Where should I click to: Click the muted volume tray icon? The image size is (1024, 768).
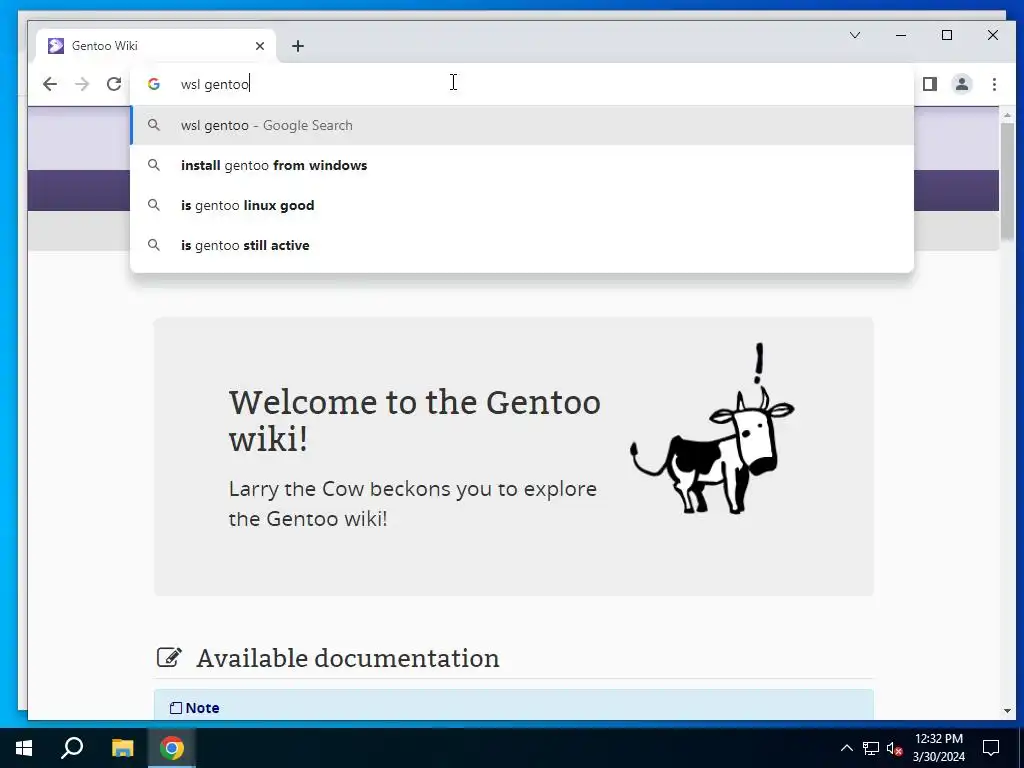pos(894,748)
